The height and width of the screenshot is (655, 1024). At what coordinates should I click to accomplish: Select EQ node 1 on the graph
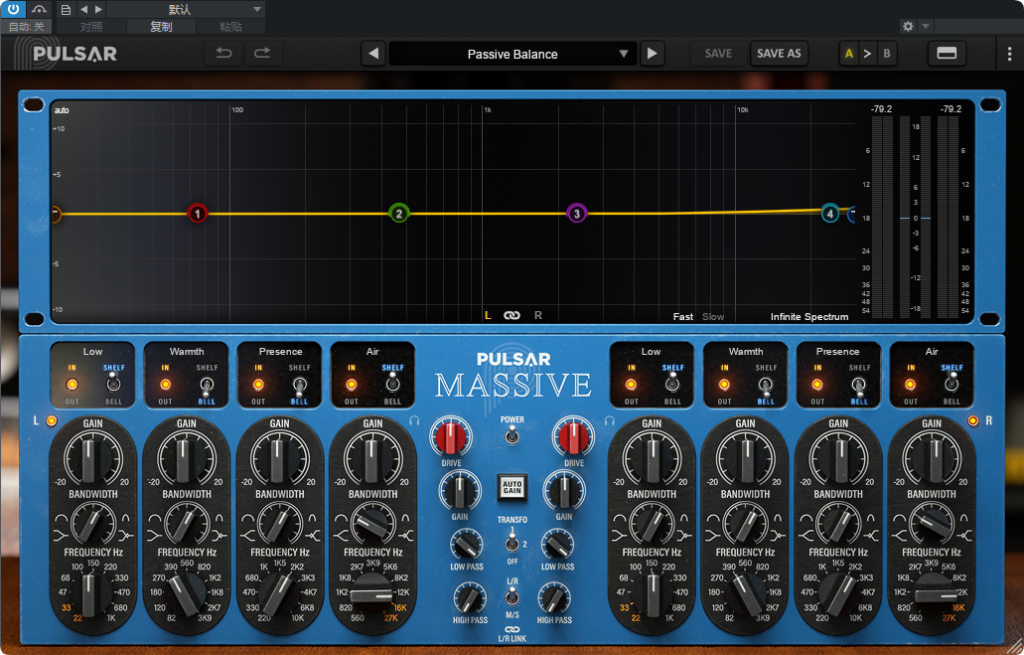tap(197, 213)
